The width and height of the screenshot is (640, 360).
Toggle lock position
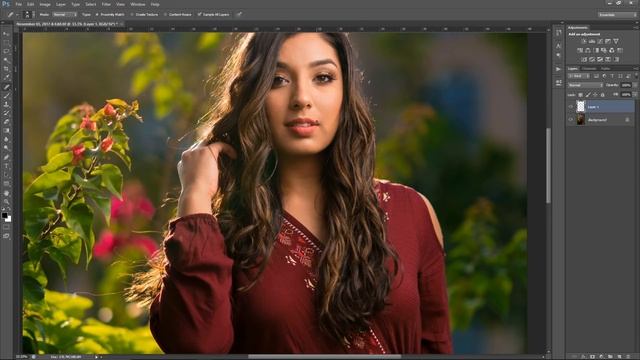pyautogui.click(x=595, y=95)
